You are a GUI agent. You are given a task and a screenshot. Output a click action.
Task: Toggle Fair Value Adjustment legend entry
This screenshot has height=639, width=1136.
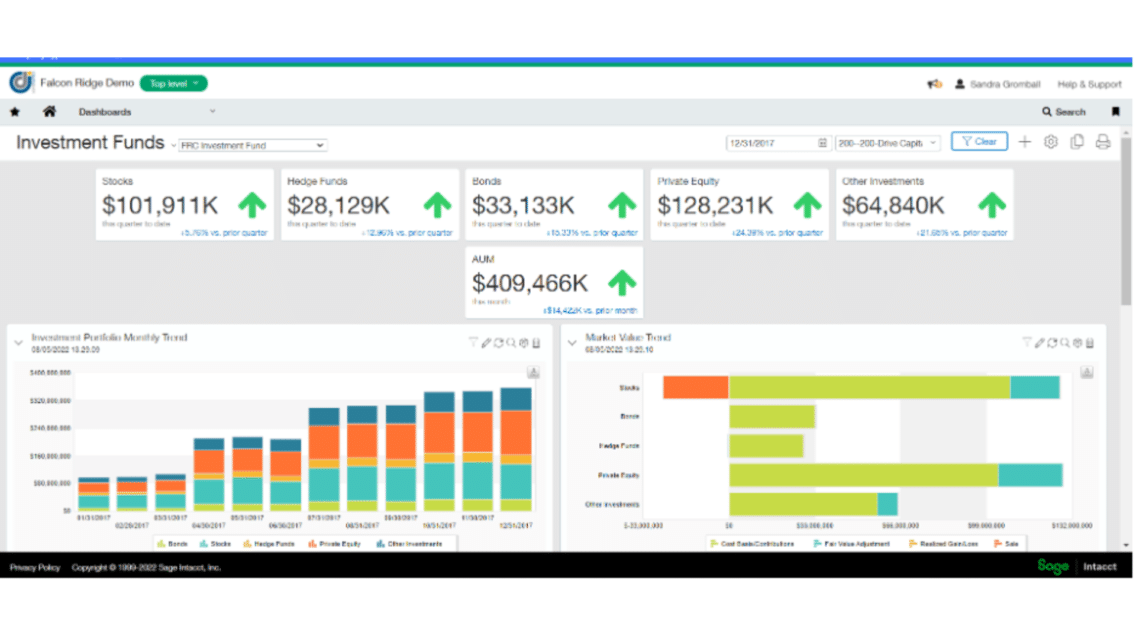851,543
